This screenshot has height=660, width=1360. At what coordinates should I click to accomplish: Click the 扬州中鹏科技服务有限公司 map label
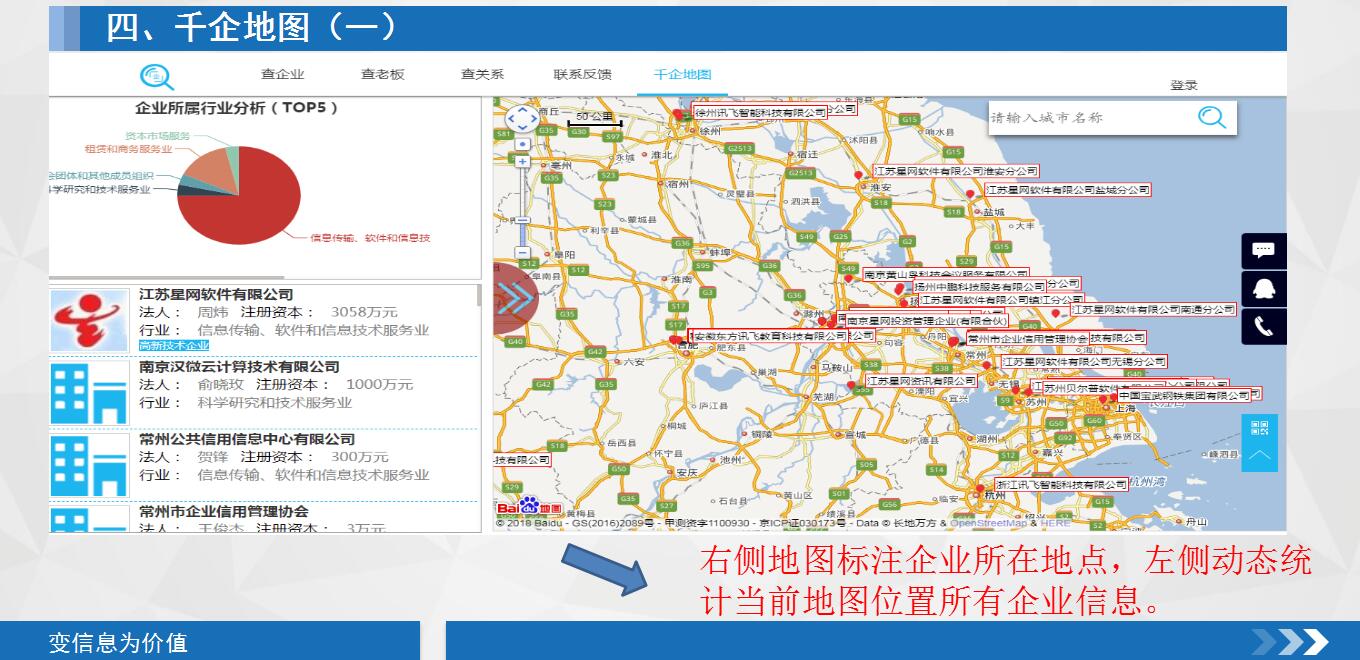tap(980, 287)
